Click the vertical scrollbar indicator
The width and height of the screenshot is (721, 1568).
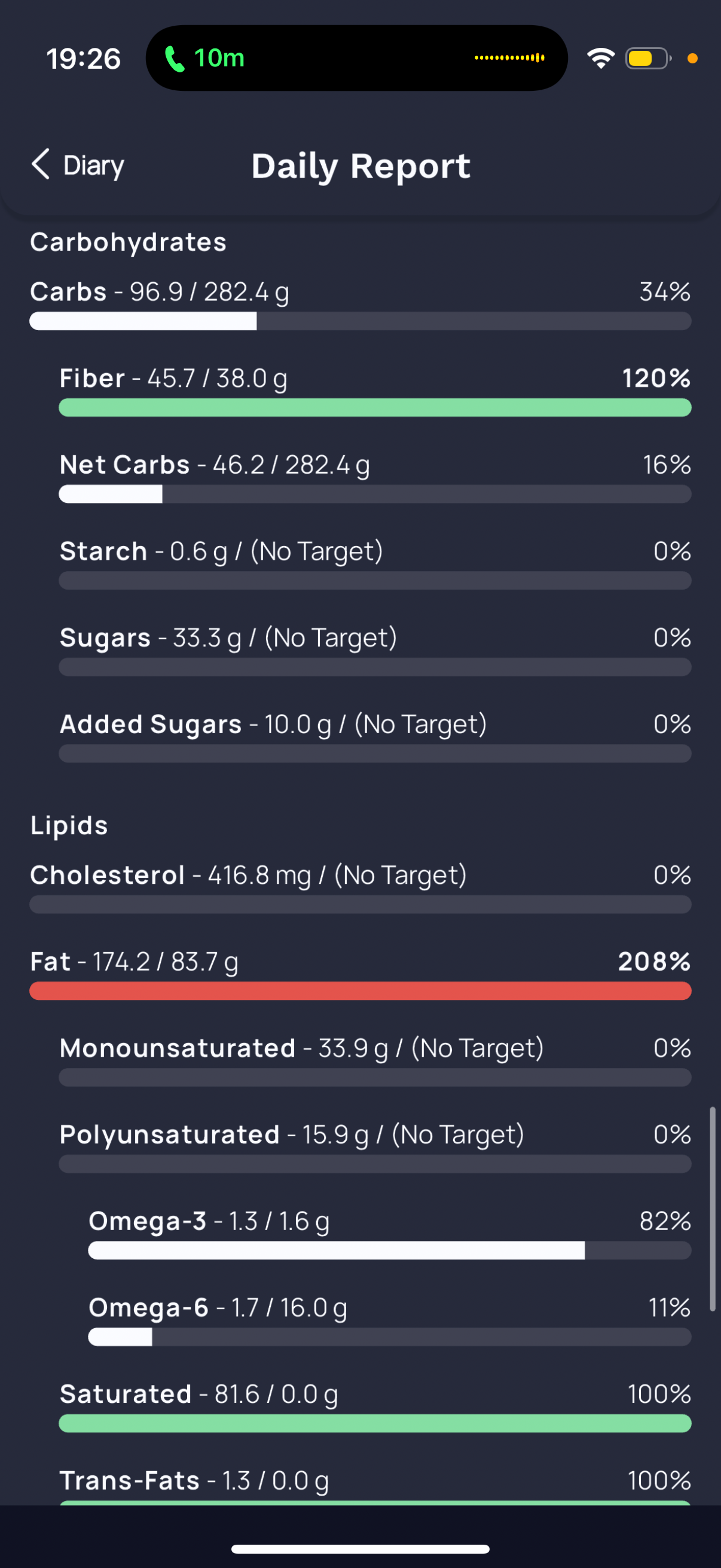(x=712, y=1208)
